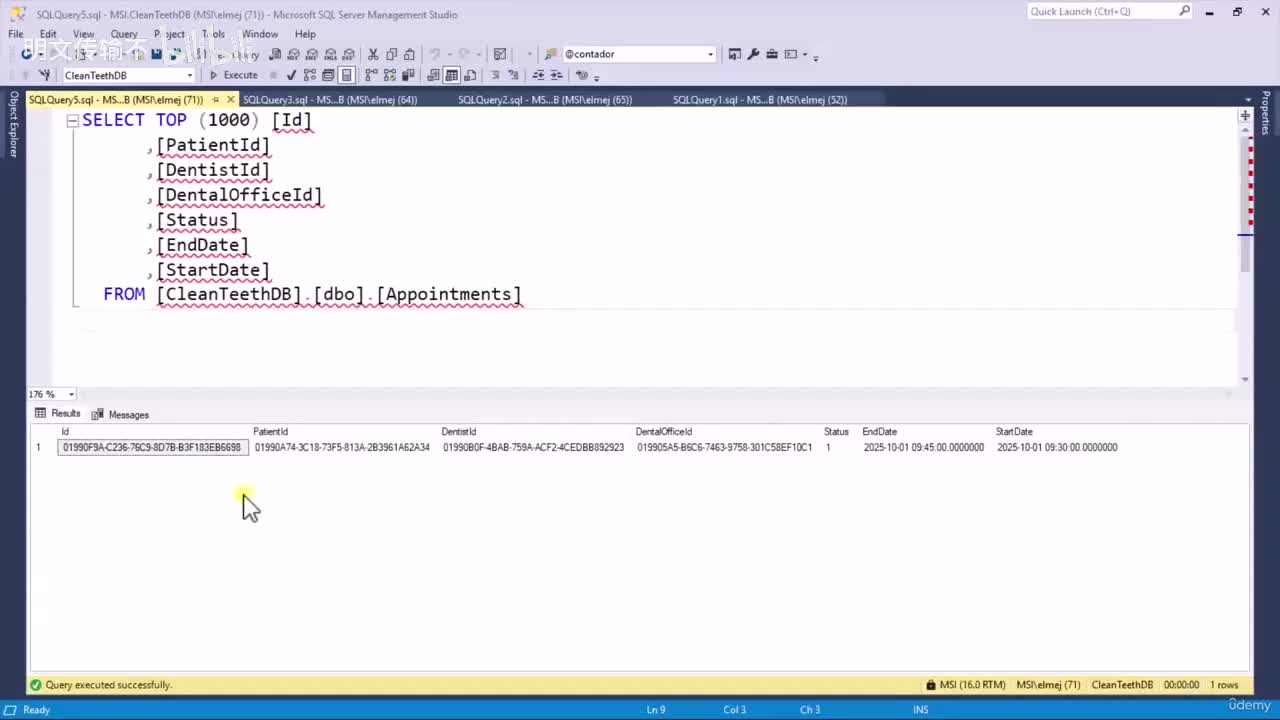Select the Id cell value in results
Screen dimensions: 1280x720
coord(152,447)
